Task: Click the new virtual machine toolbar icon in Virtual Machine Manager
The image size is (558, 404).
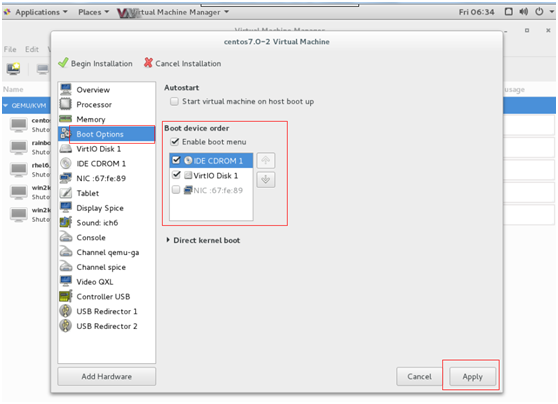Action: point(14,68)
